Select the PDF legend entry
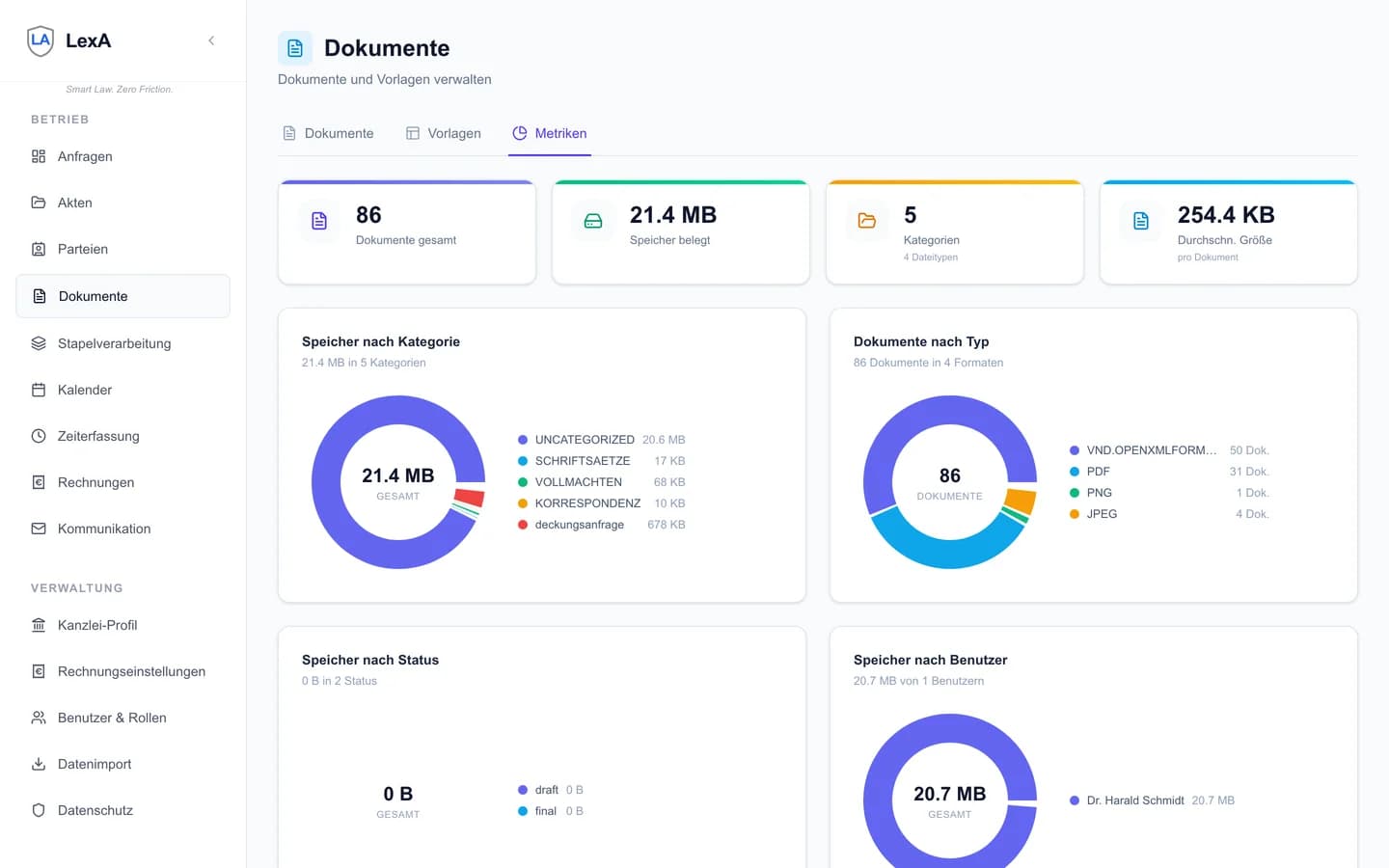The image size is (1389, 868). (1098, 472)
